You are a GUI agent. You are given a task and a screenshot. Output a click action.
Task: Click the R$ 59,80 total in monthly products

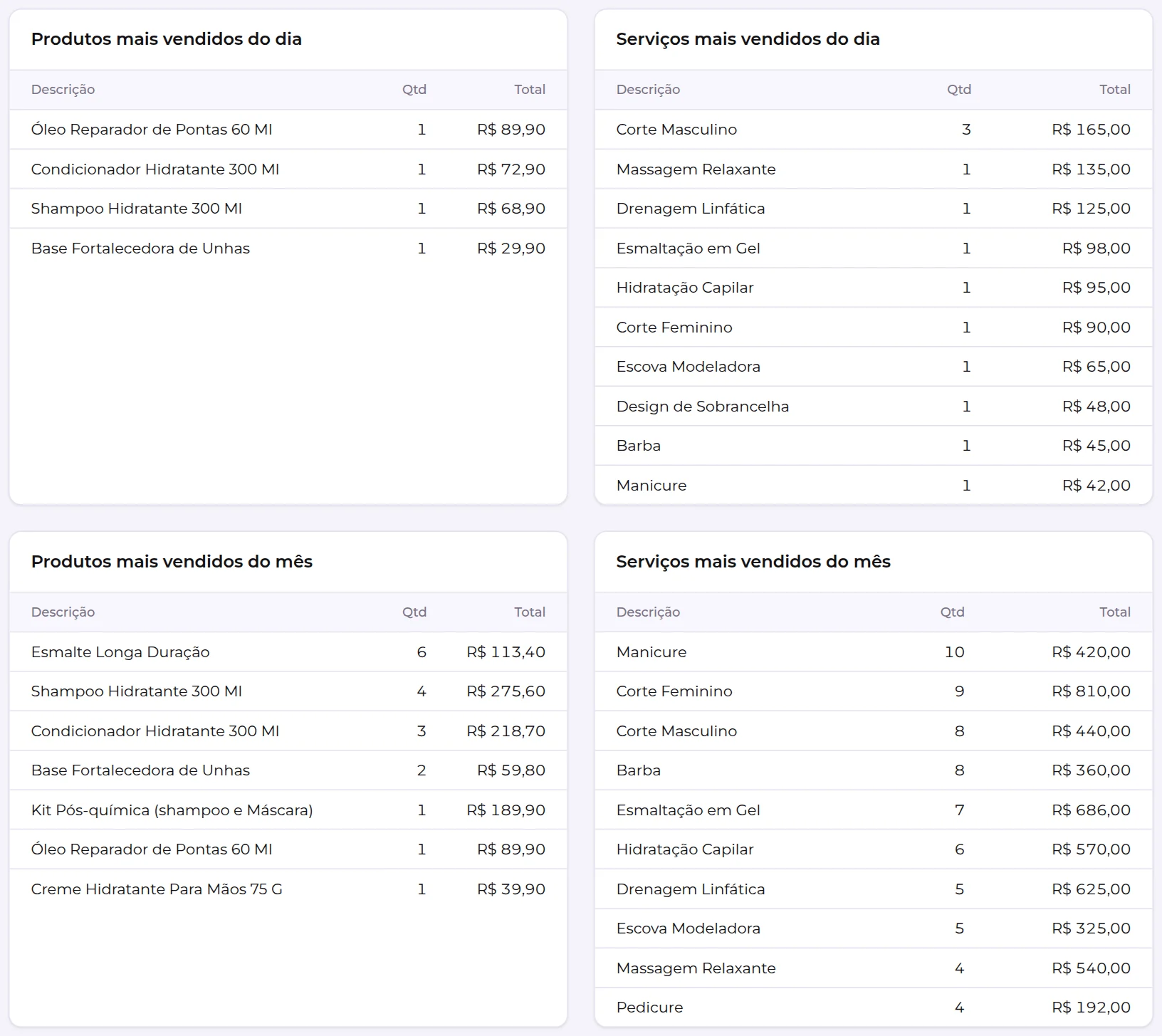coord(511,770)
